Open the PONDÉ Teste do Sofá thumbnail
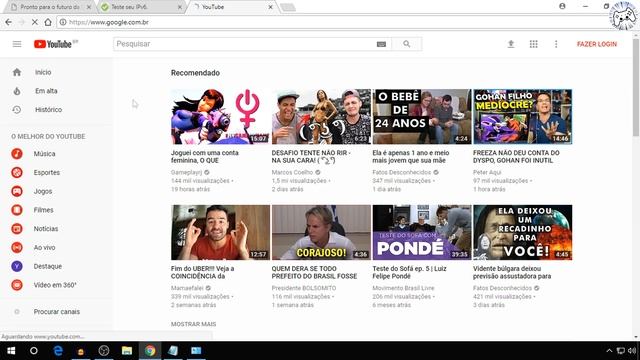 (422, 232)
